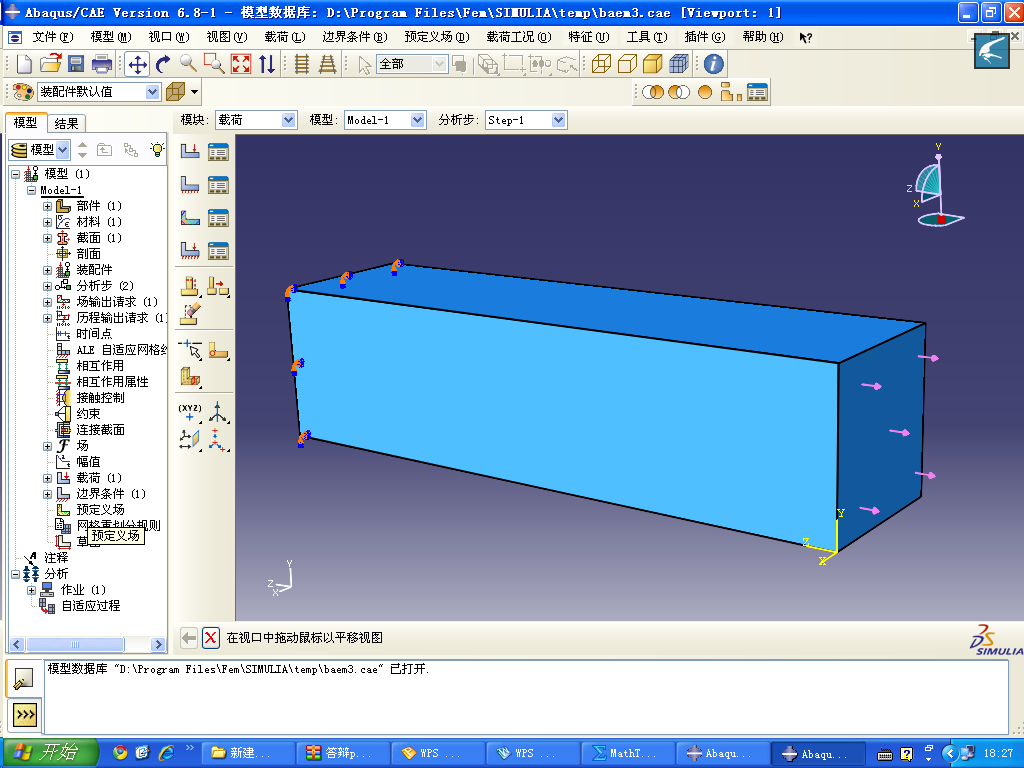Cancel the current procedure with red X

click(211, 638)
